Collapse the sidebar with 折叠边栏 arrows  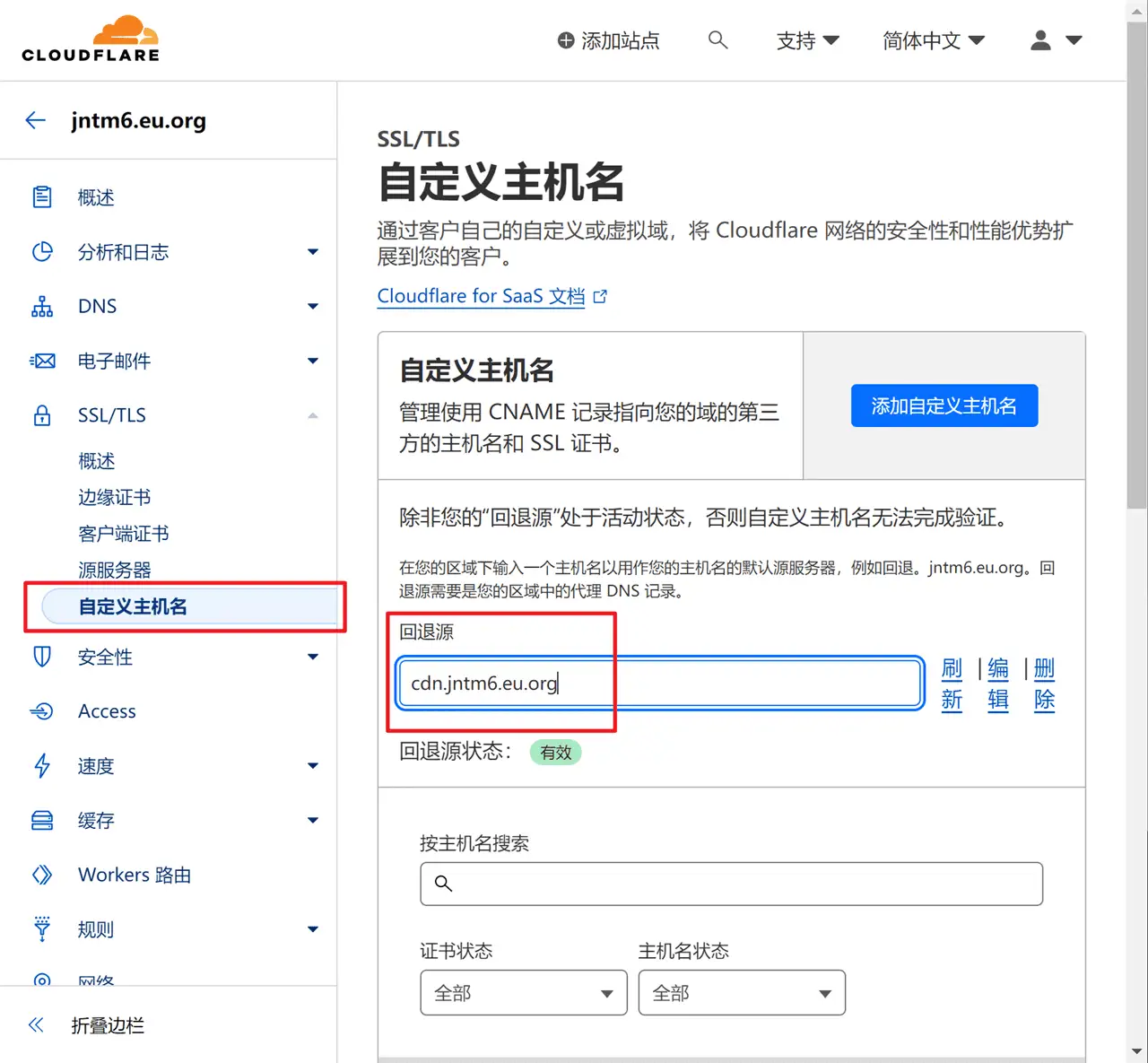[36, 1025]
